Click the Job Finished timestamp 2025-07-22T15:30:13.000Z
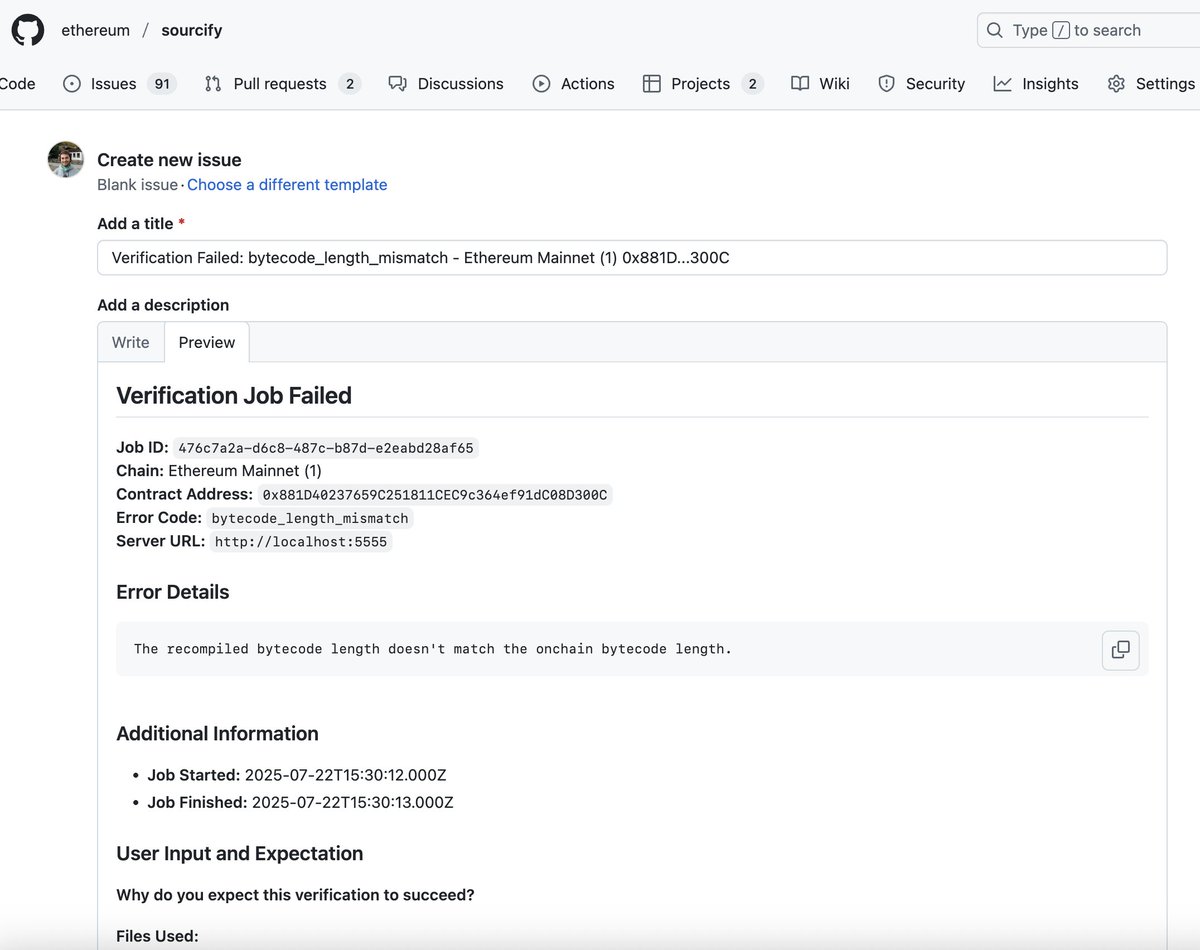 pos(351,802)
